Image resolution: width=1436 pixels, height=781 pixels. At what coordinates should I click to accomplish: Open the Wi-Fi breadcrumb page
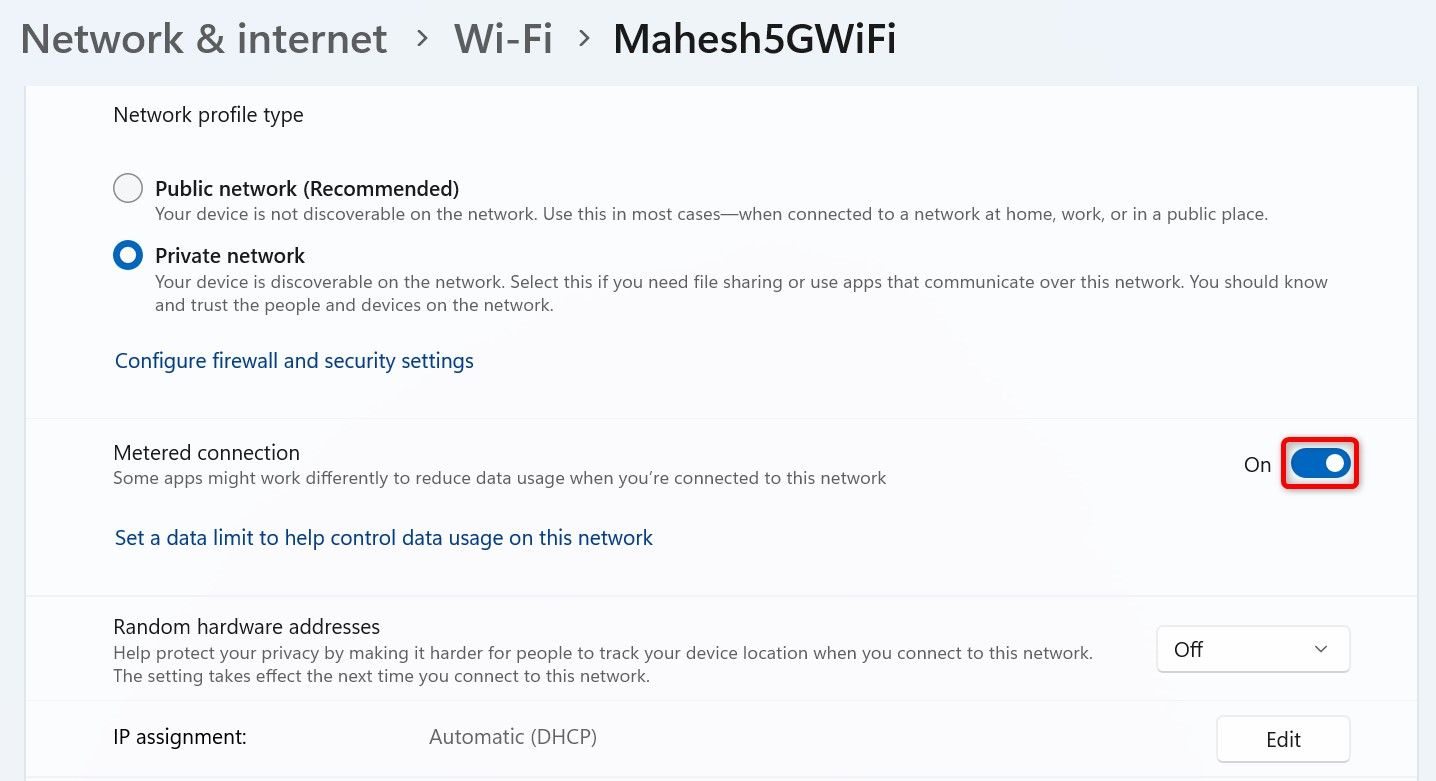[503, 39]
